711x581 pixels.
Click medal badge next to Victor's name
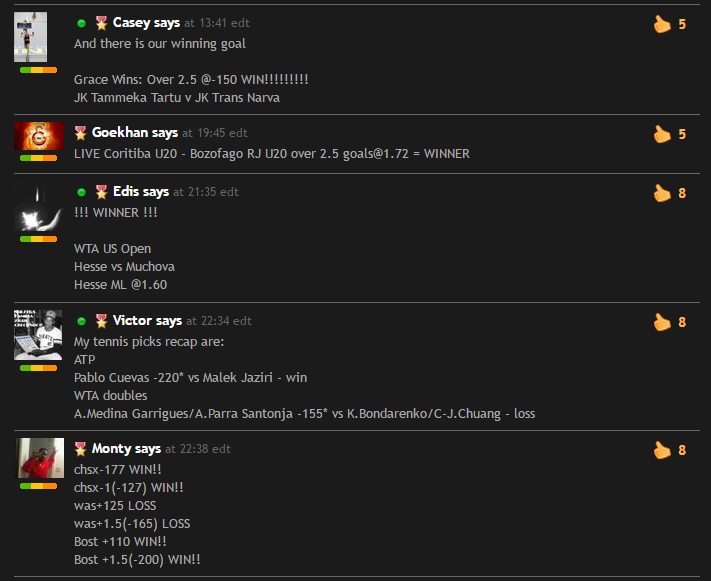101,321
